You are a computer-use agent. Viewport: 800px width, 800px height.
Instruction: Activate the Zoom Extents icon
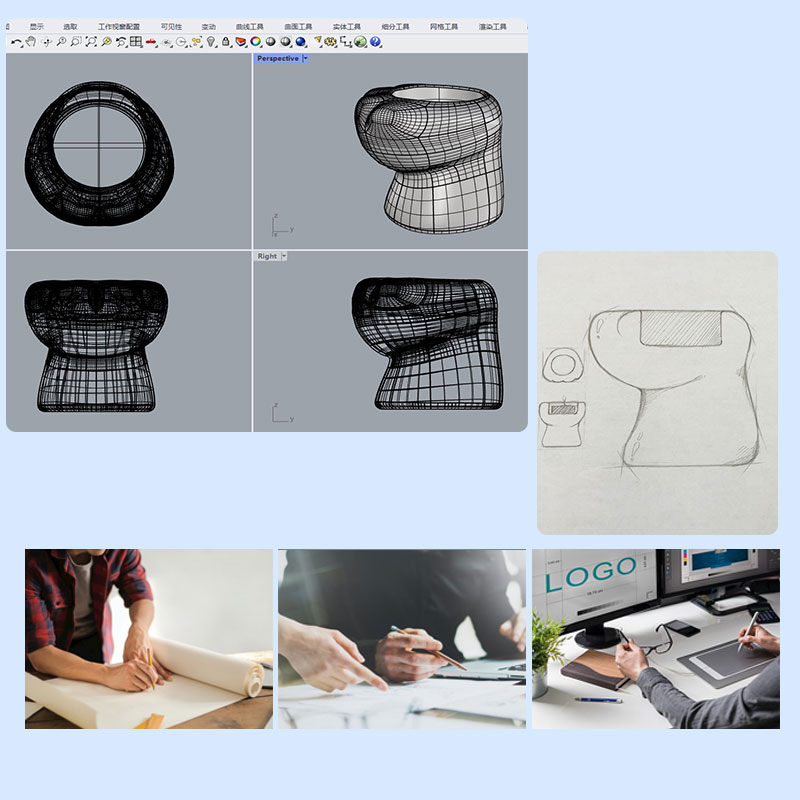pos(91,42)
